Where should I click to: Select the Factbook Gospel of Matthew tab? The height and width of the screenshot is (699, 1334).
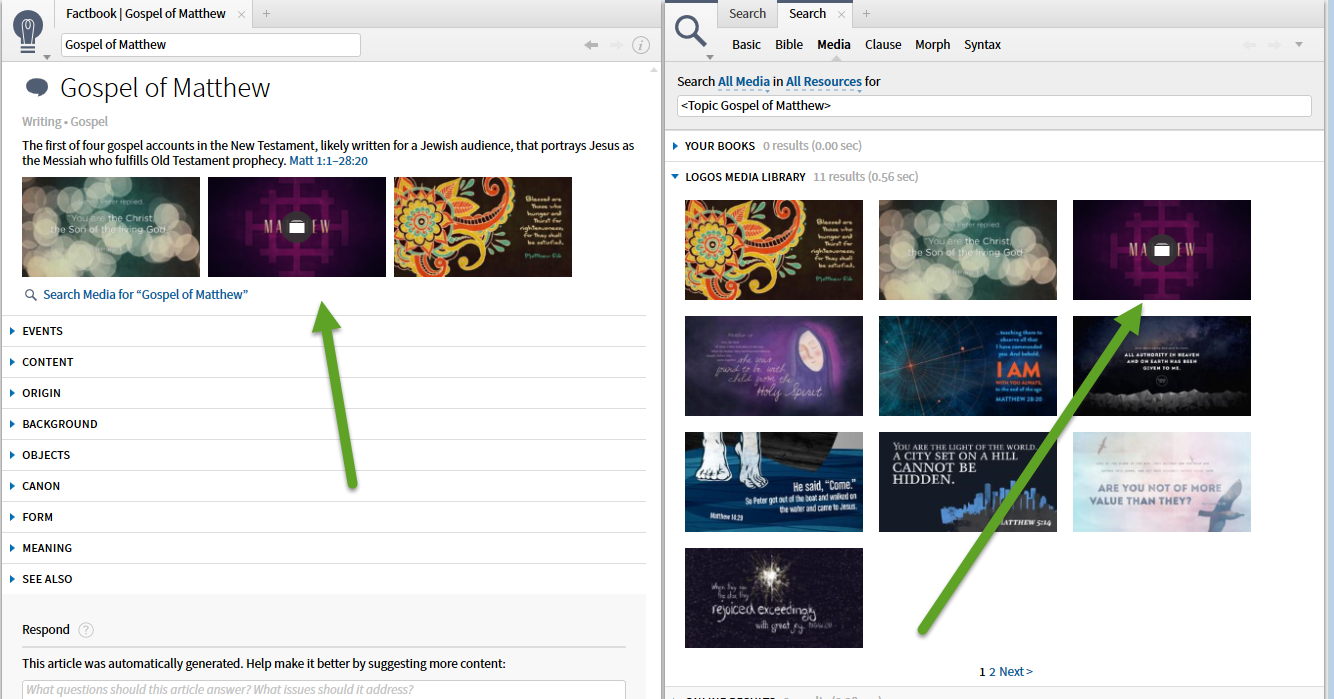[x=146, y=14]
